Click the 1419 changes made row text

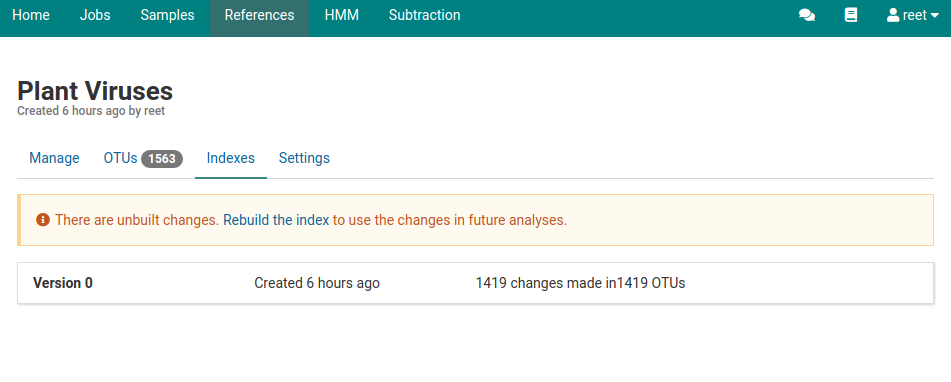tap(580, 283)
